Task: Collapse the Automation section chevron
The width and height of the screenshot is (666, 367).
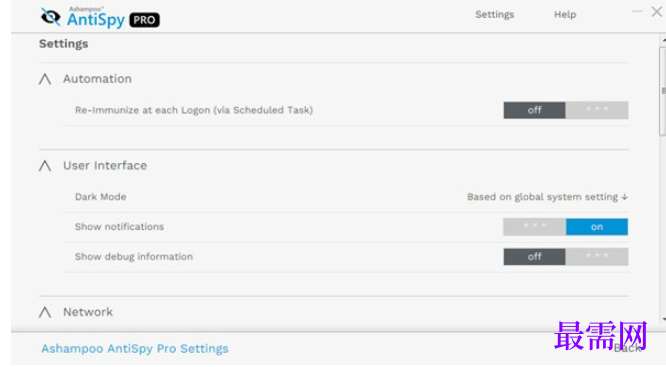Action: coord(45,79)
